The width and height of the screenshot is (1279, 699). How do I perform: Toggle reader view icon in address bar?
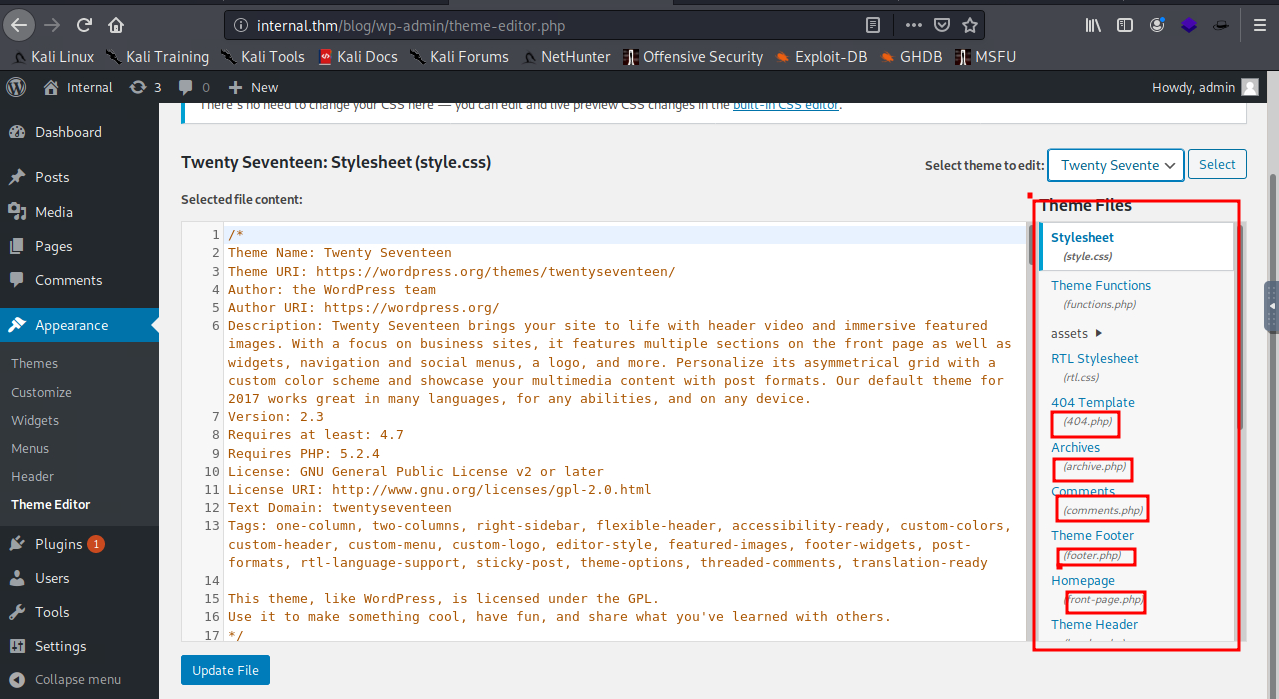[873, 25]
